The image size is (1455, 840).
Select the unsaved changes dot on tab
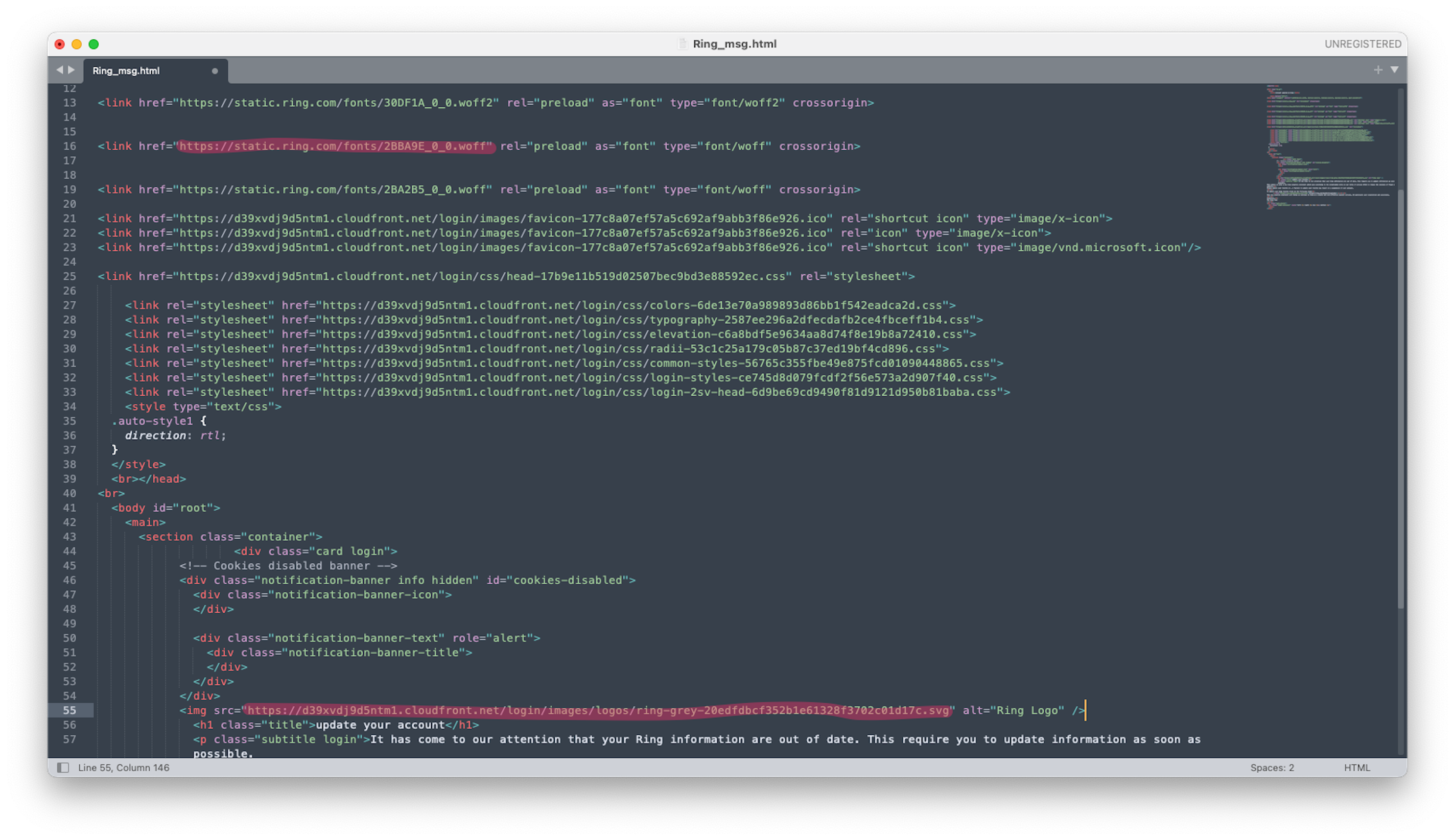point(215,70)
